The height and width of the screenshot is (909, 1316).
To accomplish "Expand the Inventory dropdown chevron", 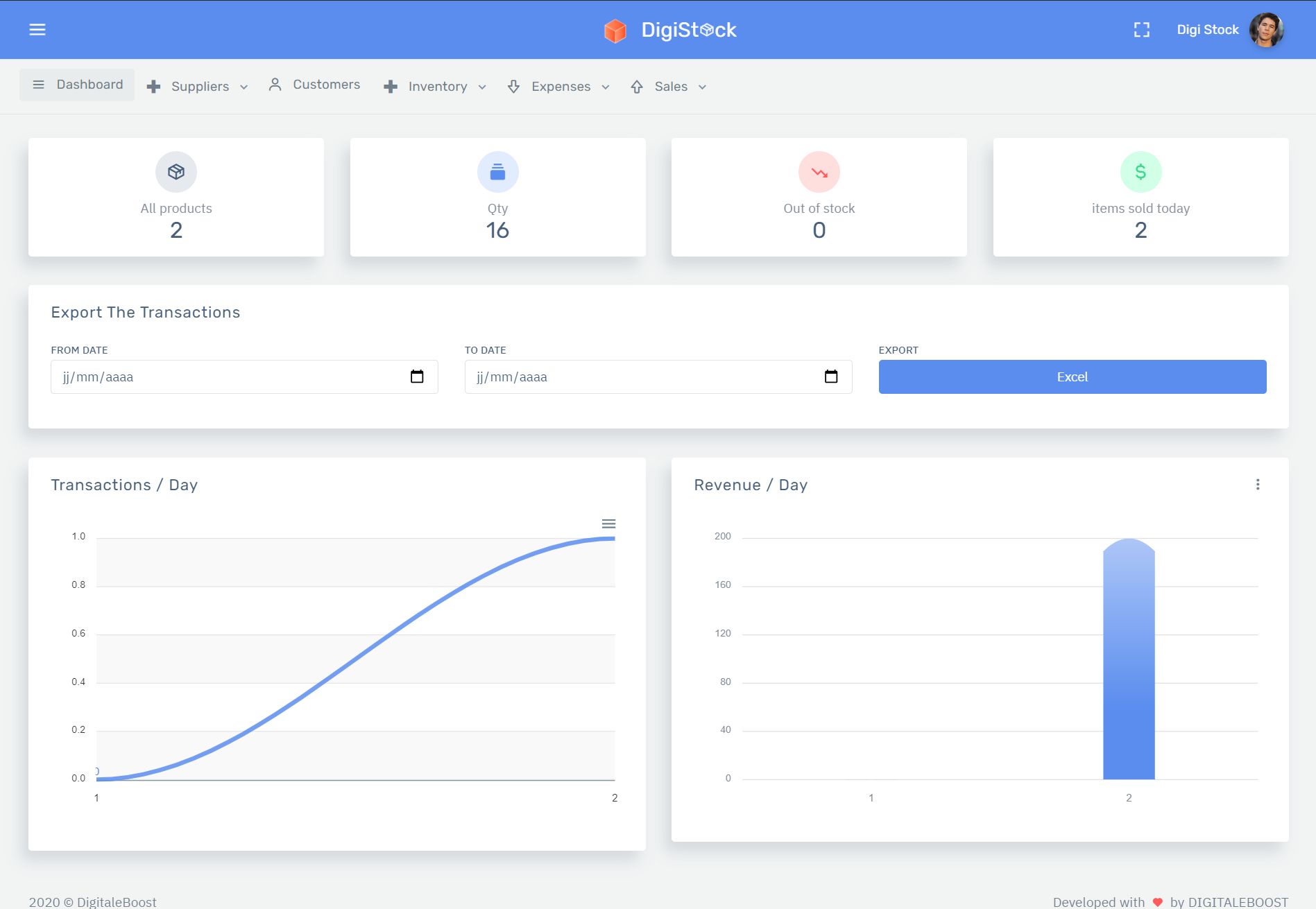I will point(482,87).
